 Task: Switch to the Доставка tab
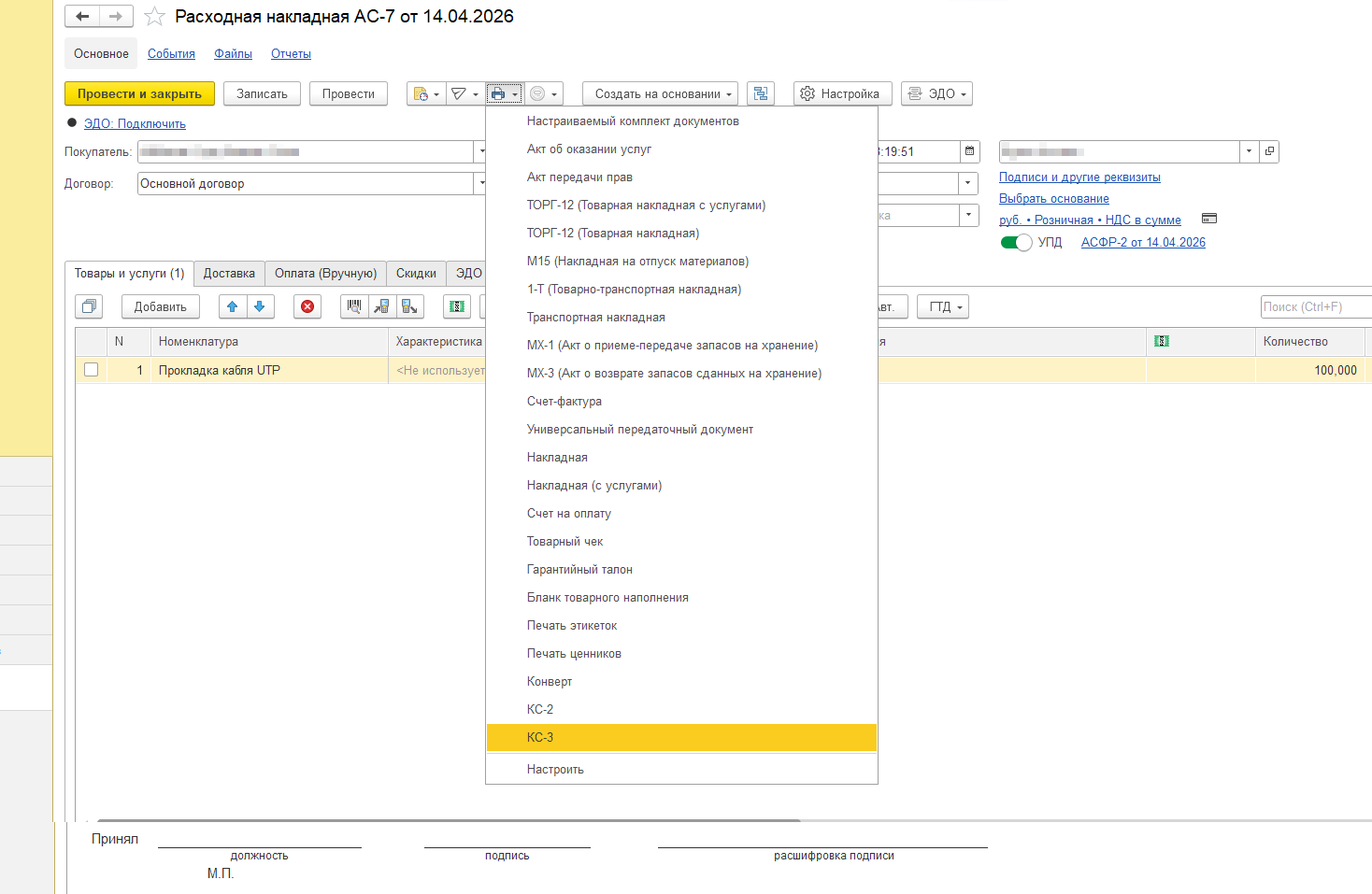coord(229,273)
